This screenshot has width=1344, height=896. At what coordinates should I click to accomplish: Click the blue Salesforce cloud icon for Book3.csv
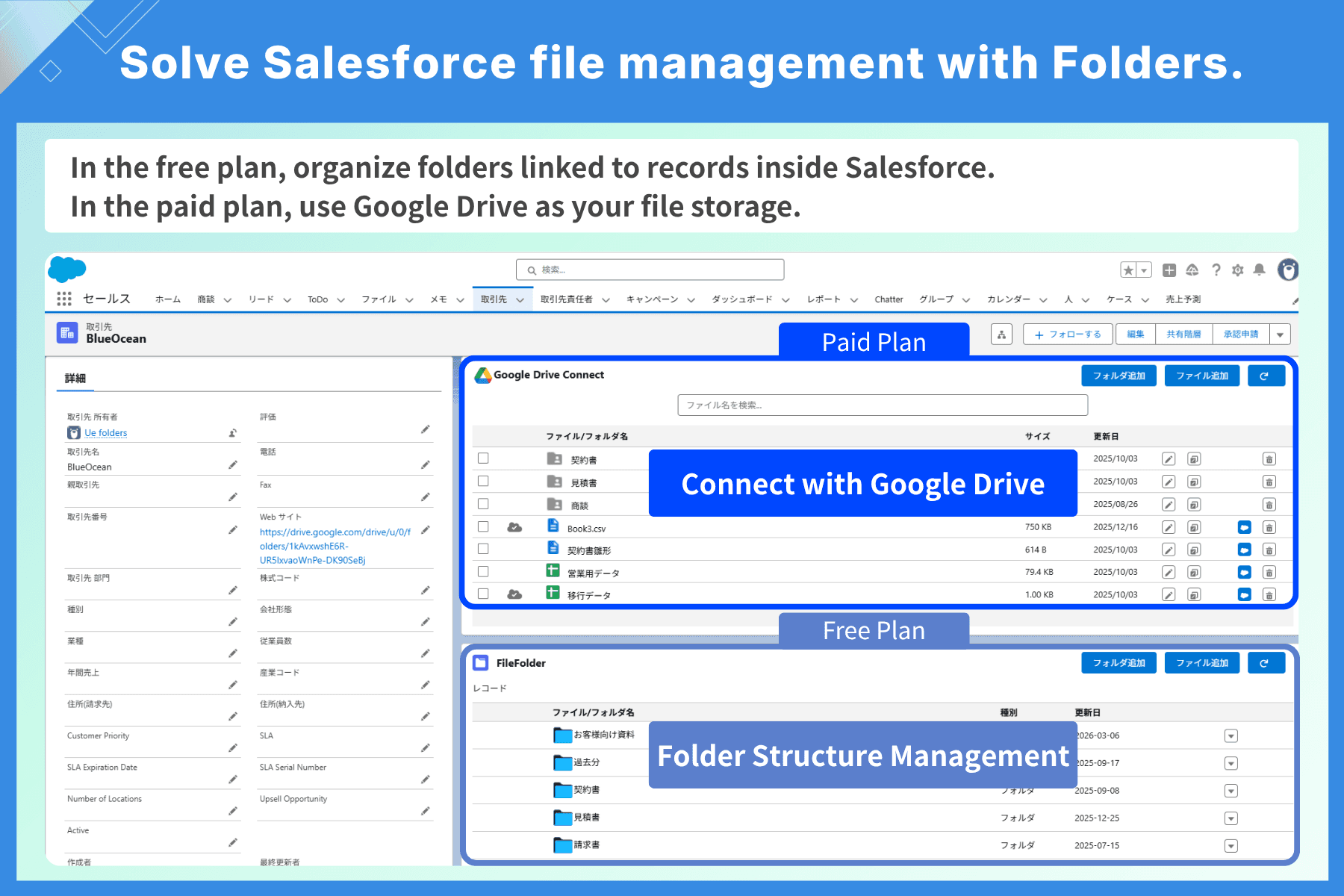pos(1245,528)
